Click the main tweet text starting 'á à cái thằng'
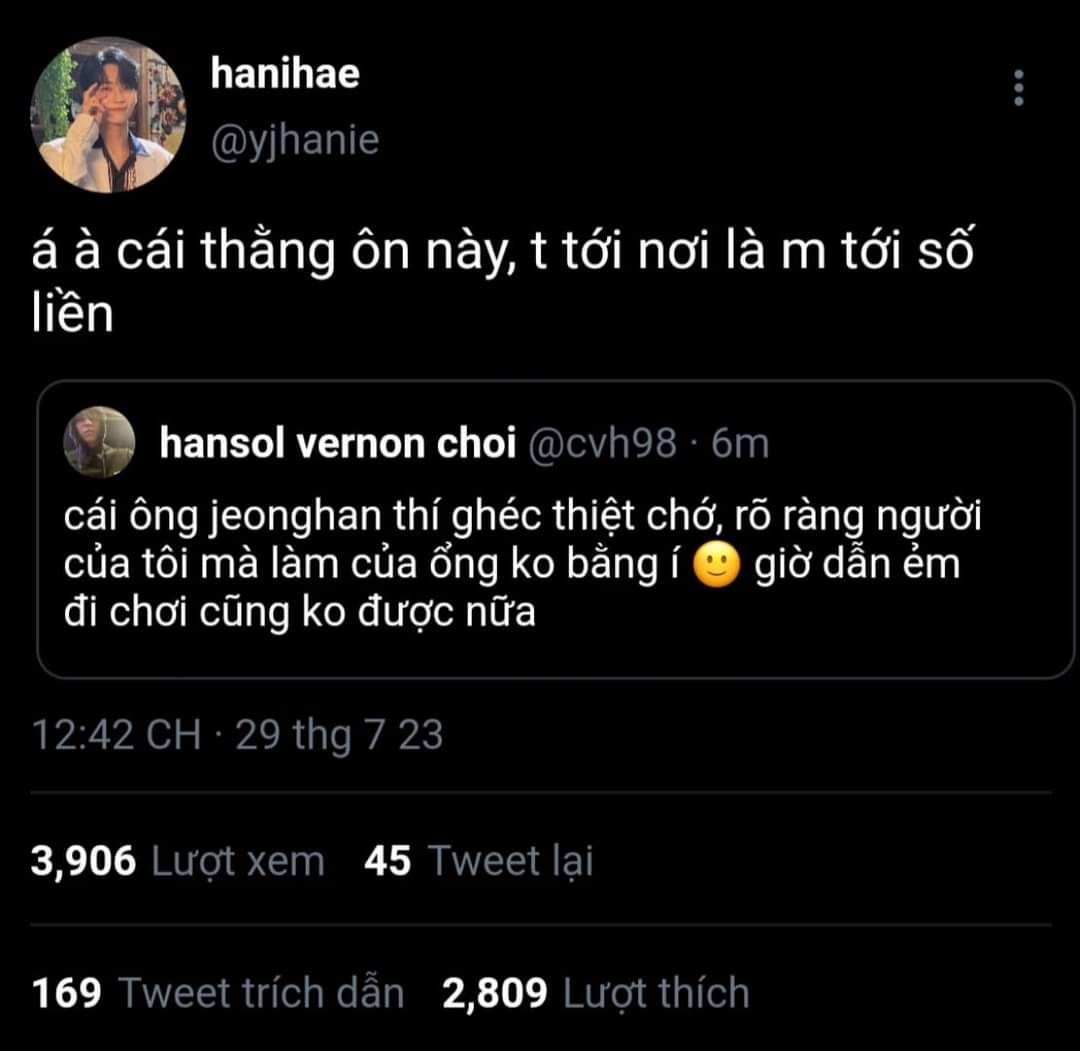This screenshot has height=1051, width=1080. click(503, 280)
